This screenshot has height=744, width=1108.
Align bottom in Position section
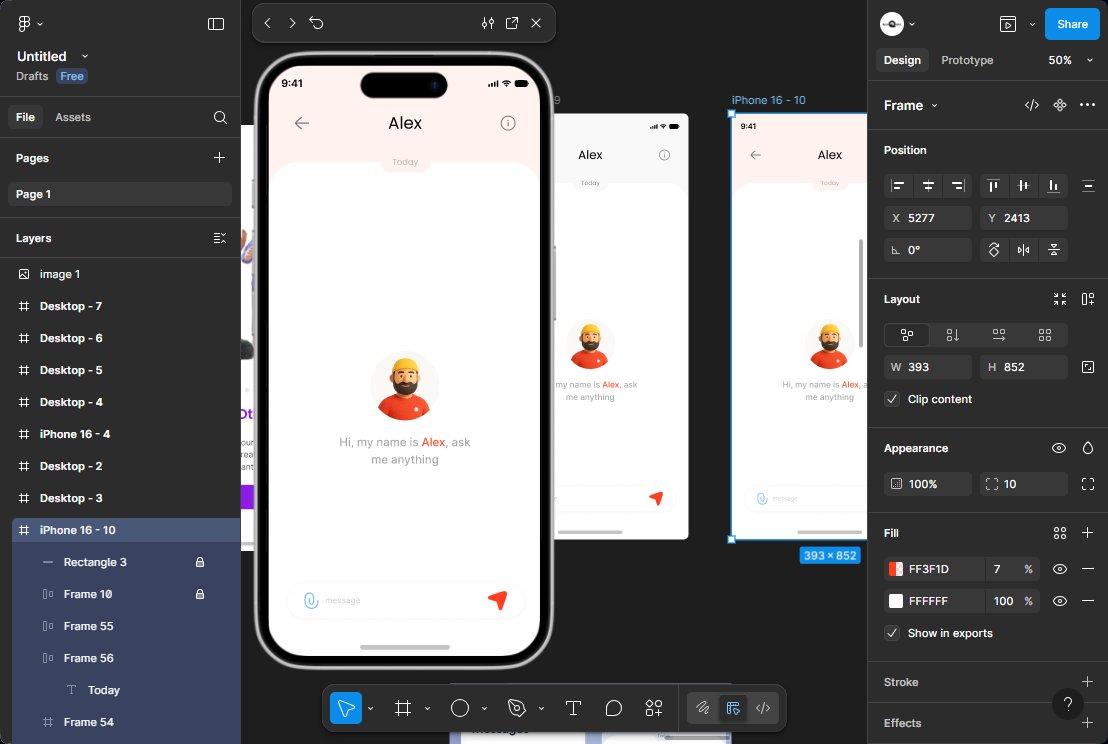point(1054,186)
